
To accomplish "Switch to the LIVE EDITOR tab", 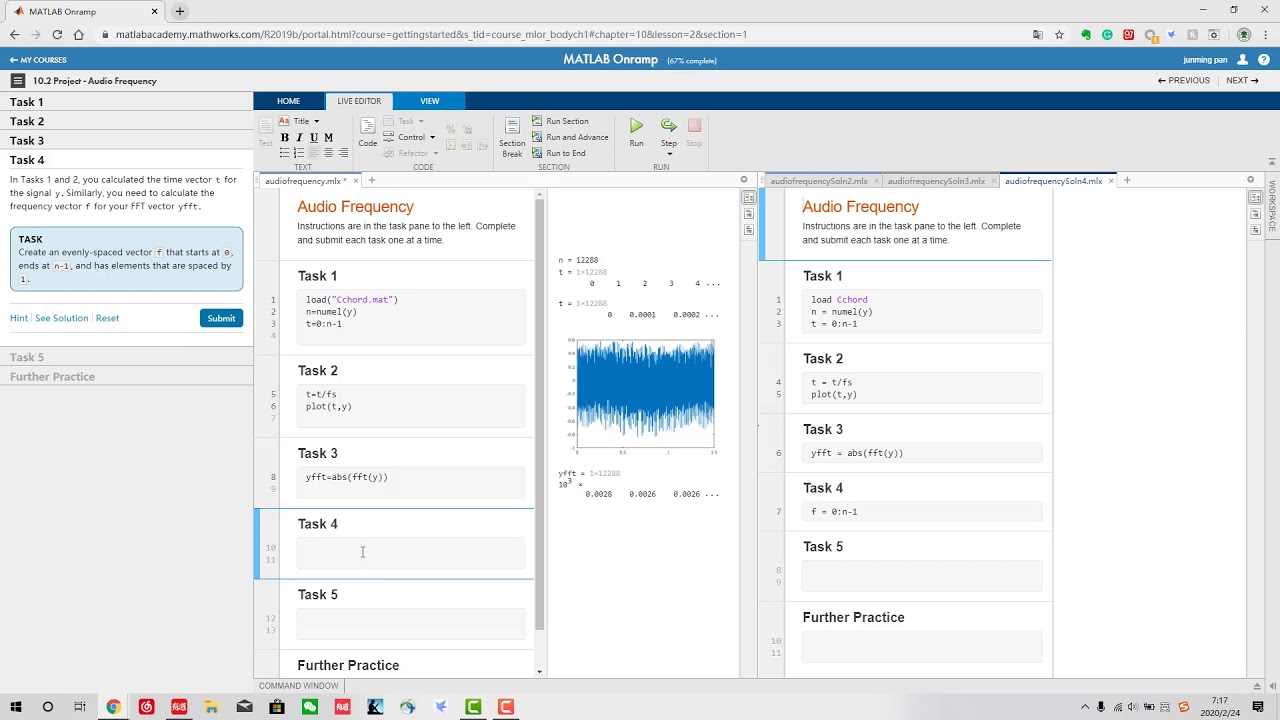I will pos(359,101).
